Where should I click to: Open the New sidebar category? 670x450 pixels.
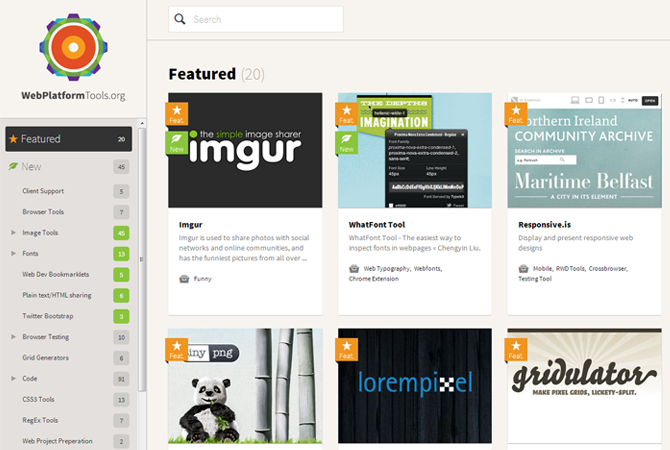[x=69, y=167]
